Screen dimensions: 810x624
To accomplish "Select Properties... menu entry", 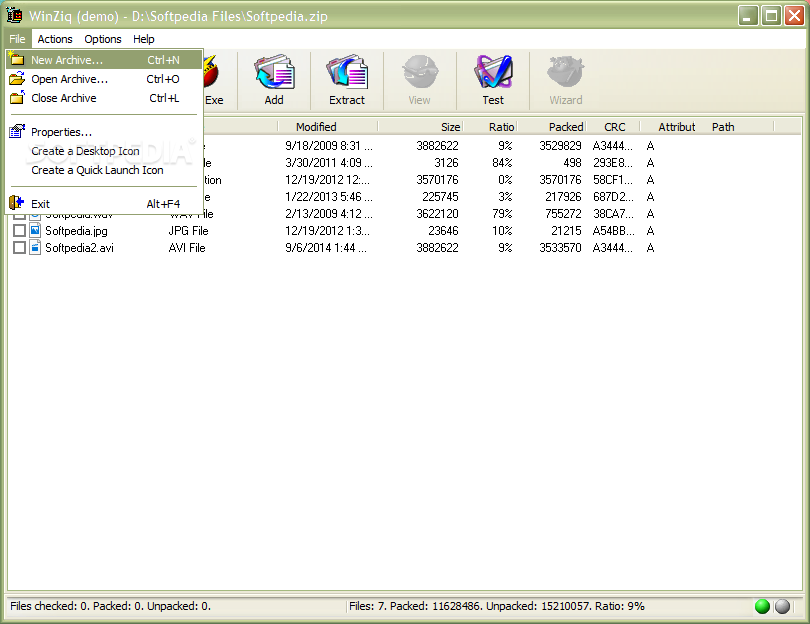I will [x=104, y=132].
